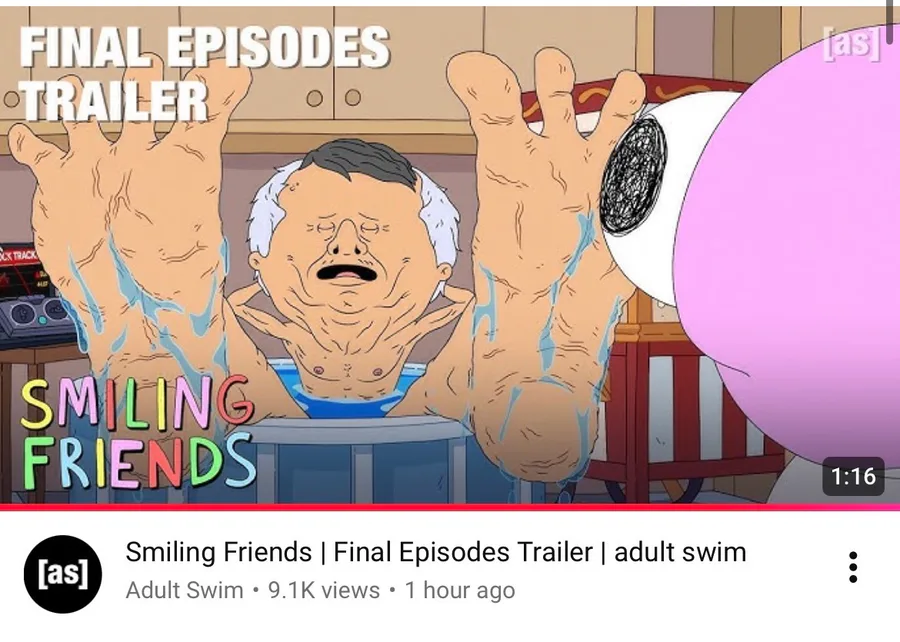The height and width of the screenshot is (642, 900).
Task: Open the three-dot video options menu
Action: coord(853,567)
